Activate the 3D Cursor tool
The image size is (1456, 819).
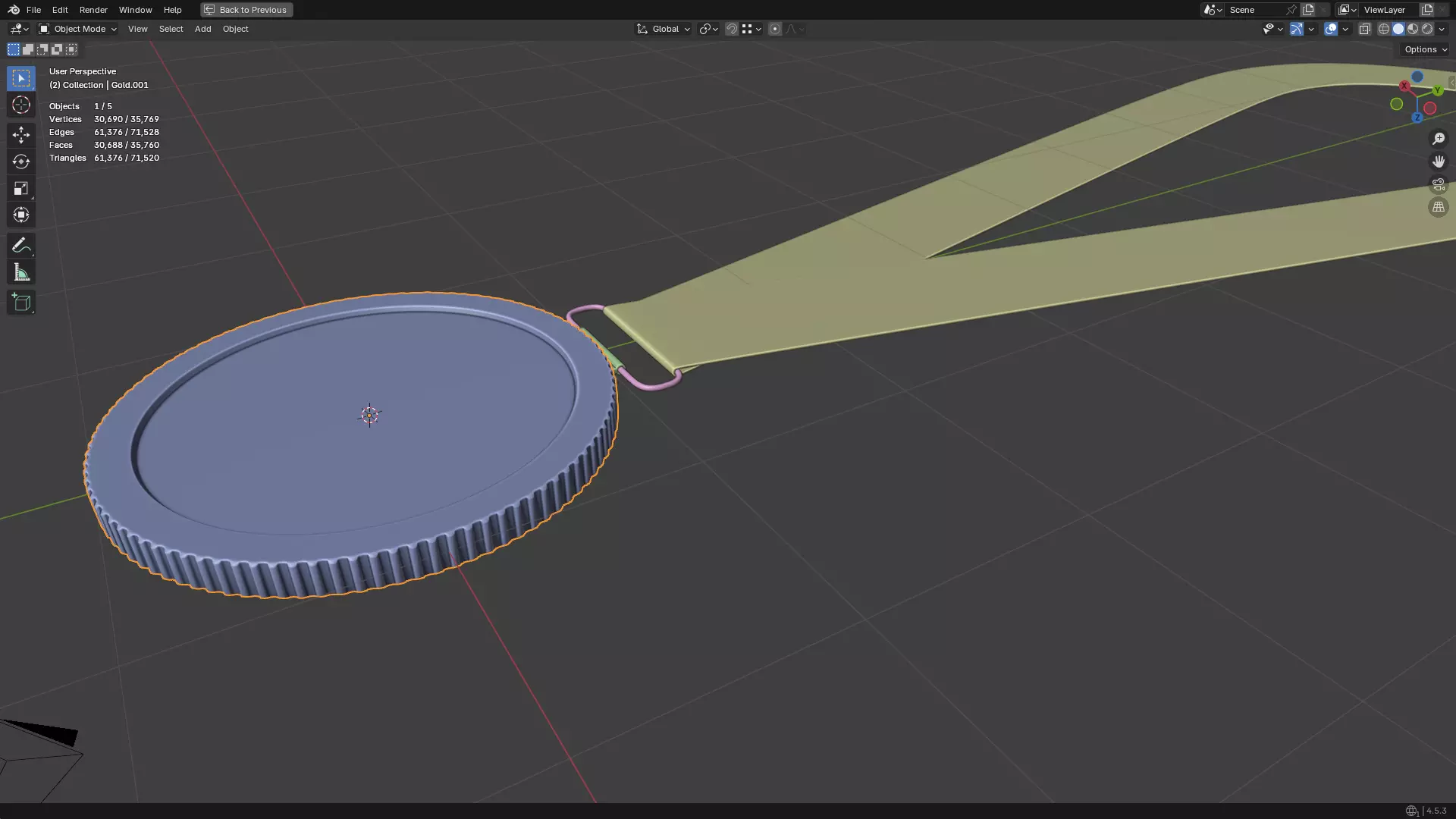(x=21, y=105)
